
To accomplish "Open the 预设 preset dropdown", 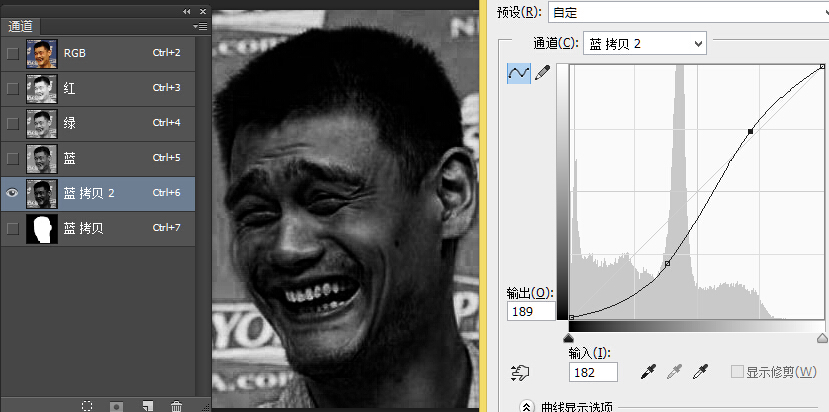I will (x=688, y=12).
